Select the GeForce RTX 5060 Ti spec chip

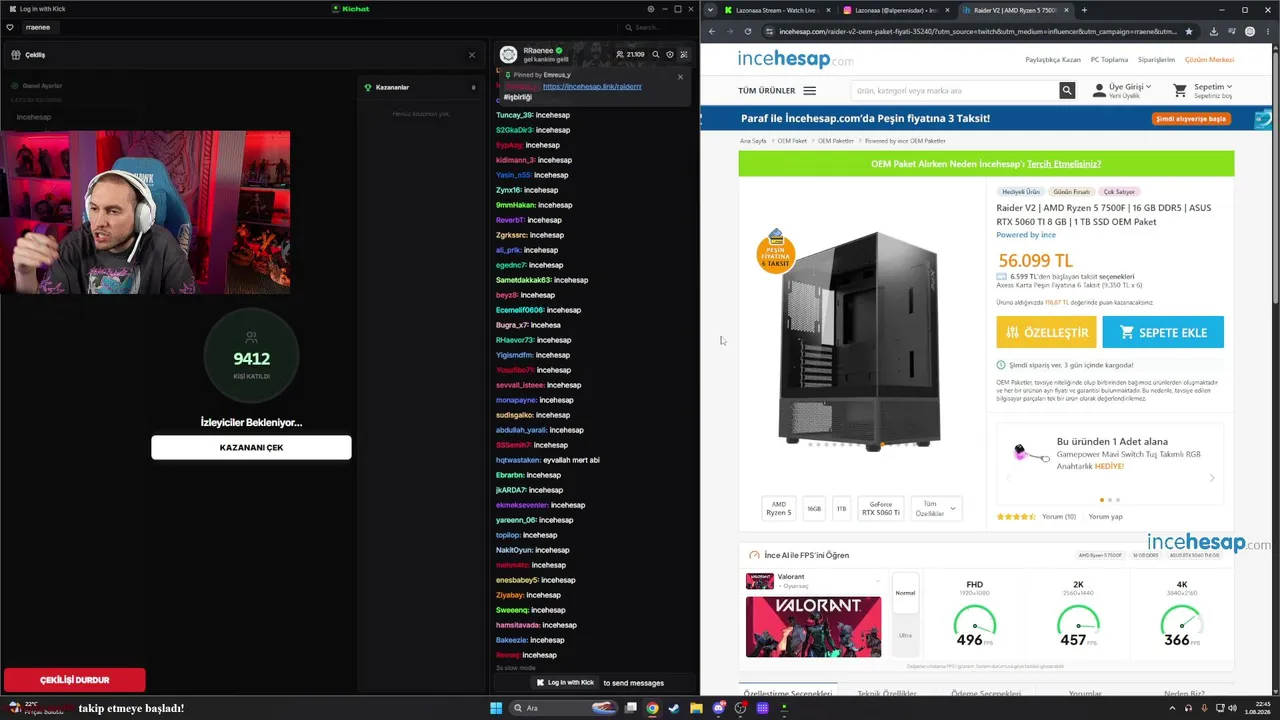pos(880,509)
